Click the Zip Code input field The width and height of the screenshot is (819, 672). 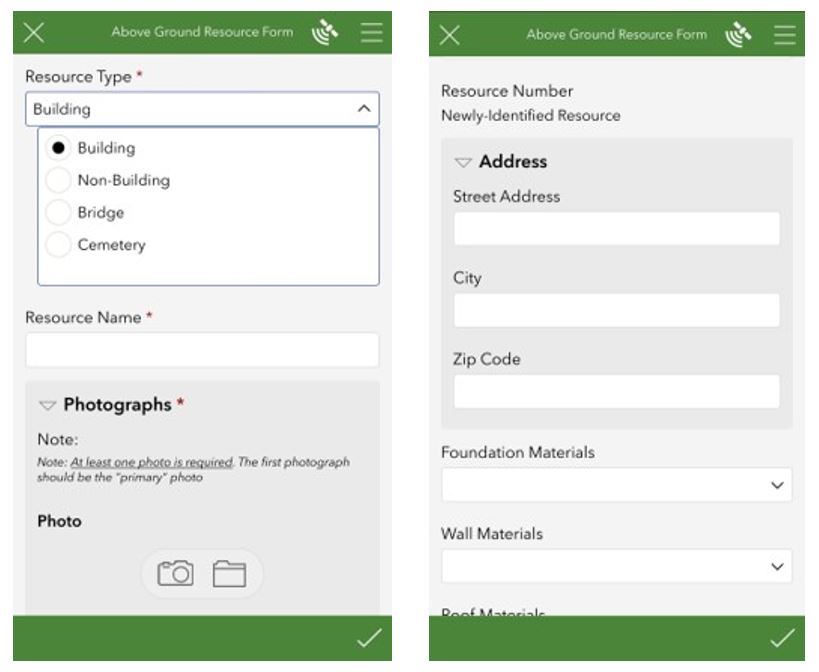[x=616, y=391]
